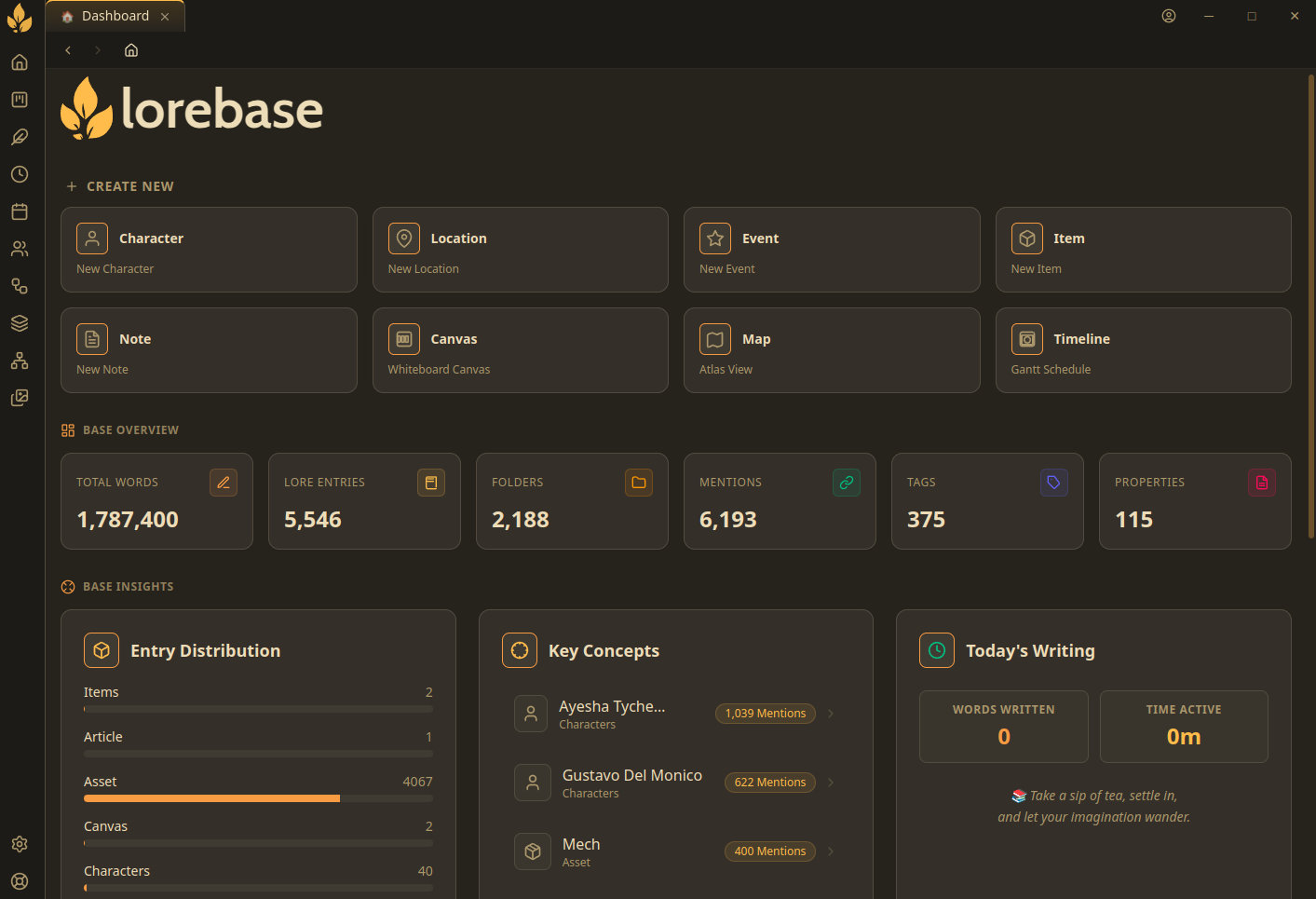Open the image gallery sidebar icon
Image resolution: width=1316 pixels, height=899 pixels.
[x=20, y=398]
